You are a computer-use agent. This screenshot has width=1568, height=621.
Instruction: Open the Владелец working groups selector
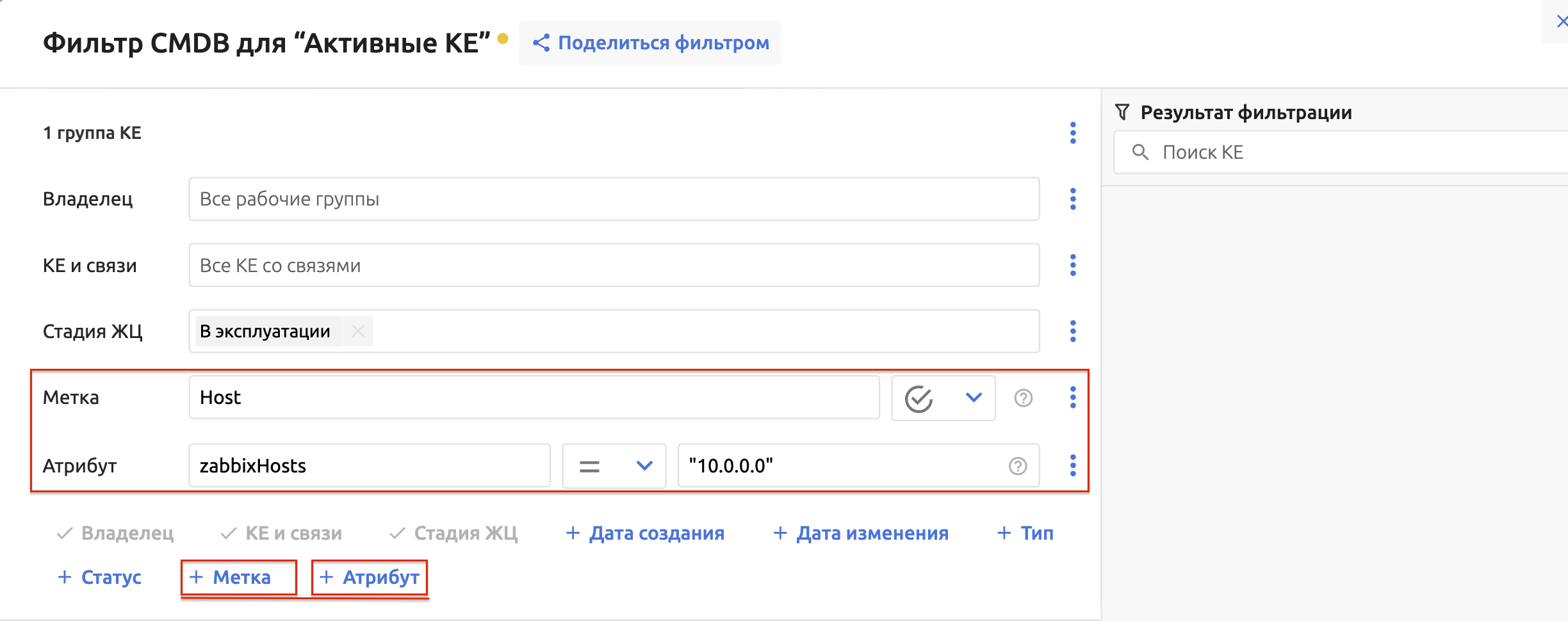[x=614, y=199]
